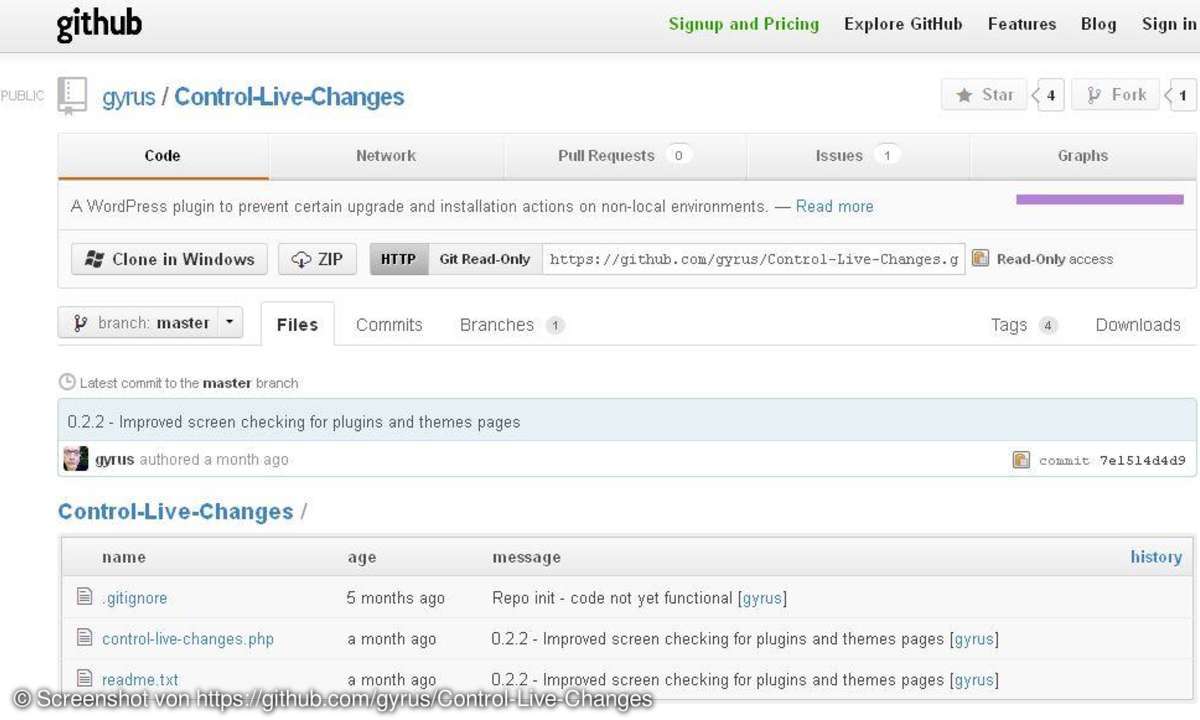The height and width of the screenshot is (720, 1200).
Task: Open the Downloads subtab
Action: 1138,325
